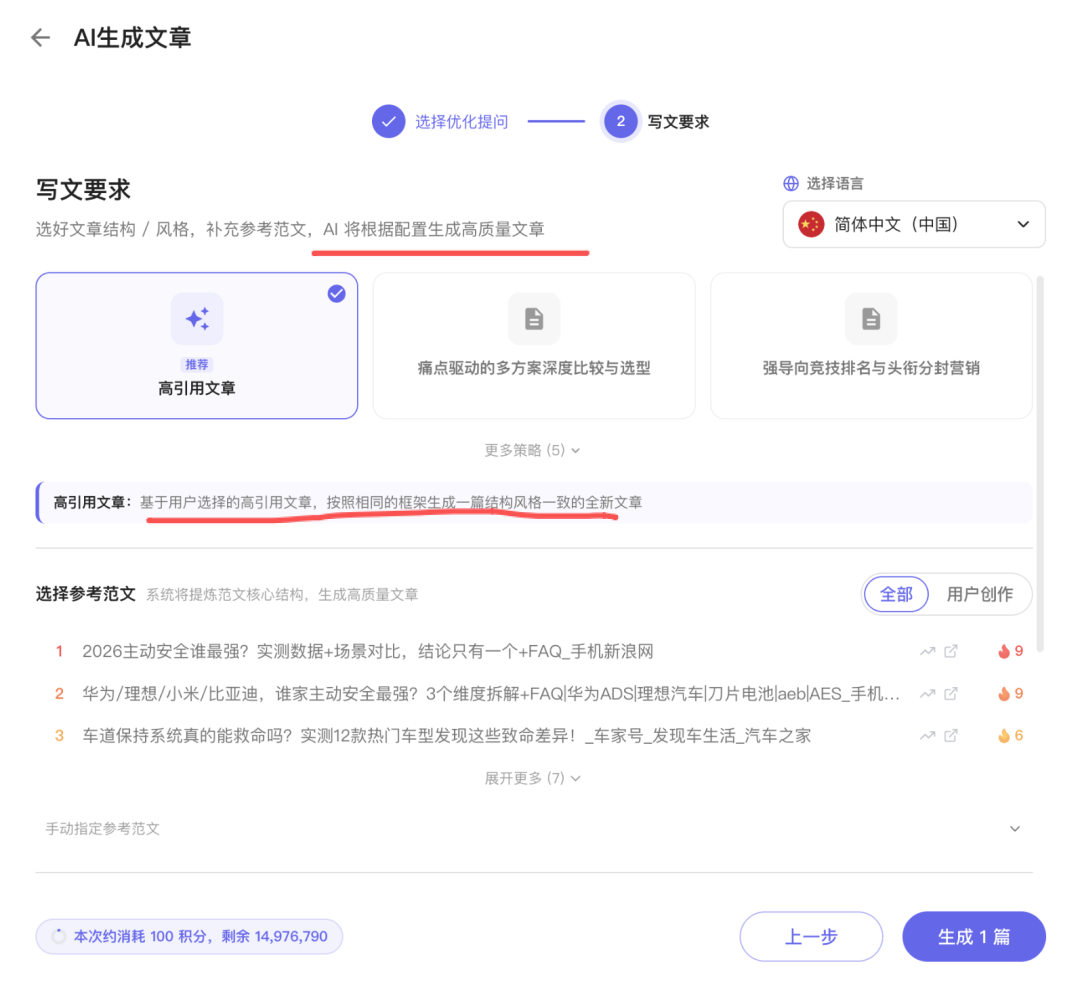
Task: Click the document icon on 痛点驱动的多方案深度比较与选型 card
Action: click(x=534, y=319)
